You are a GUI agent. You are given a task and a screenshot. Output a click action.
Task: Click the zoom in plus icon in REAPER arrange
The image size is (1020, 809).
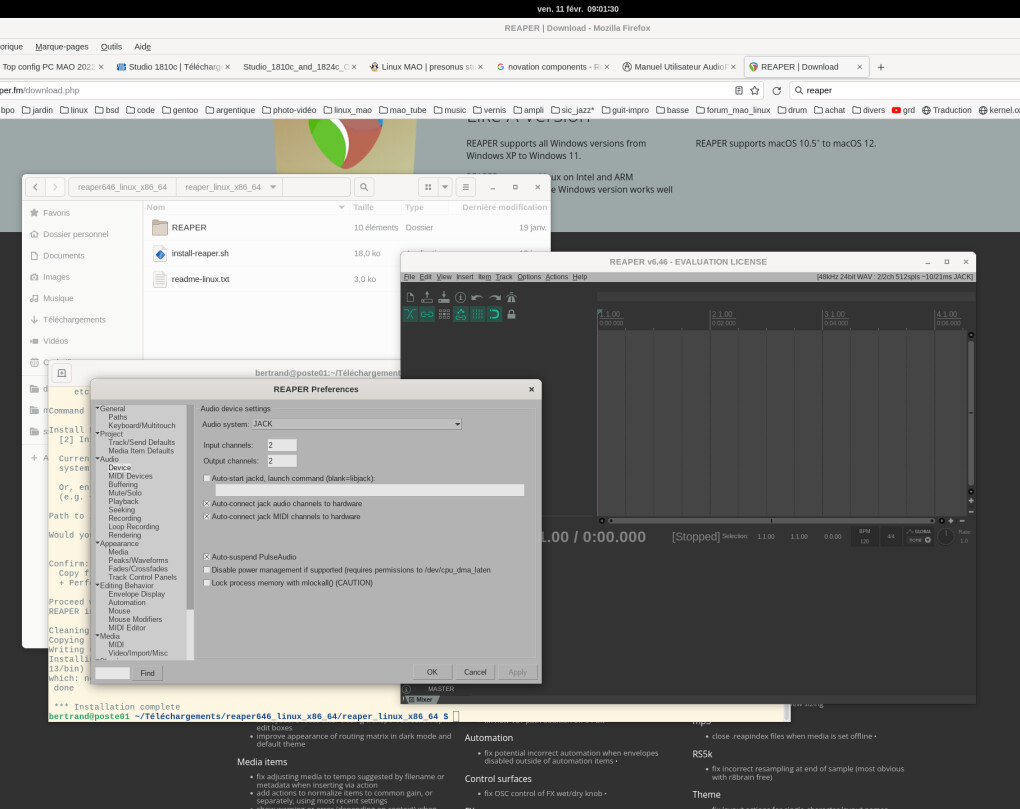(x=951, y=521)
